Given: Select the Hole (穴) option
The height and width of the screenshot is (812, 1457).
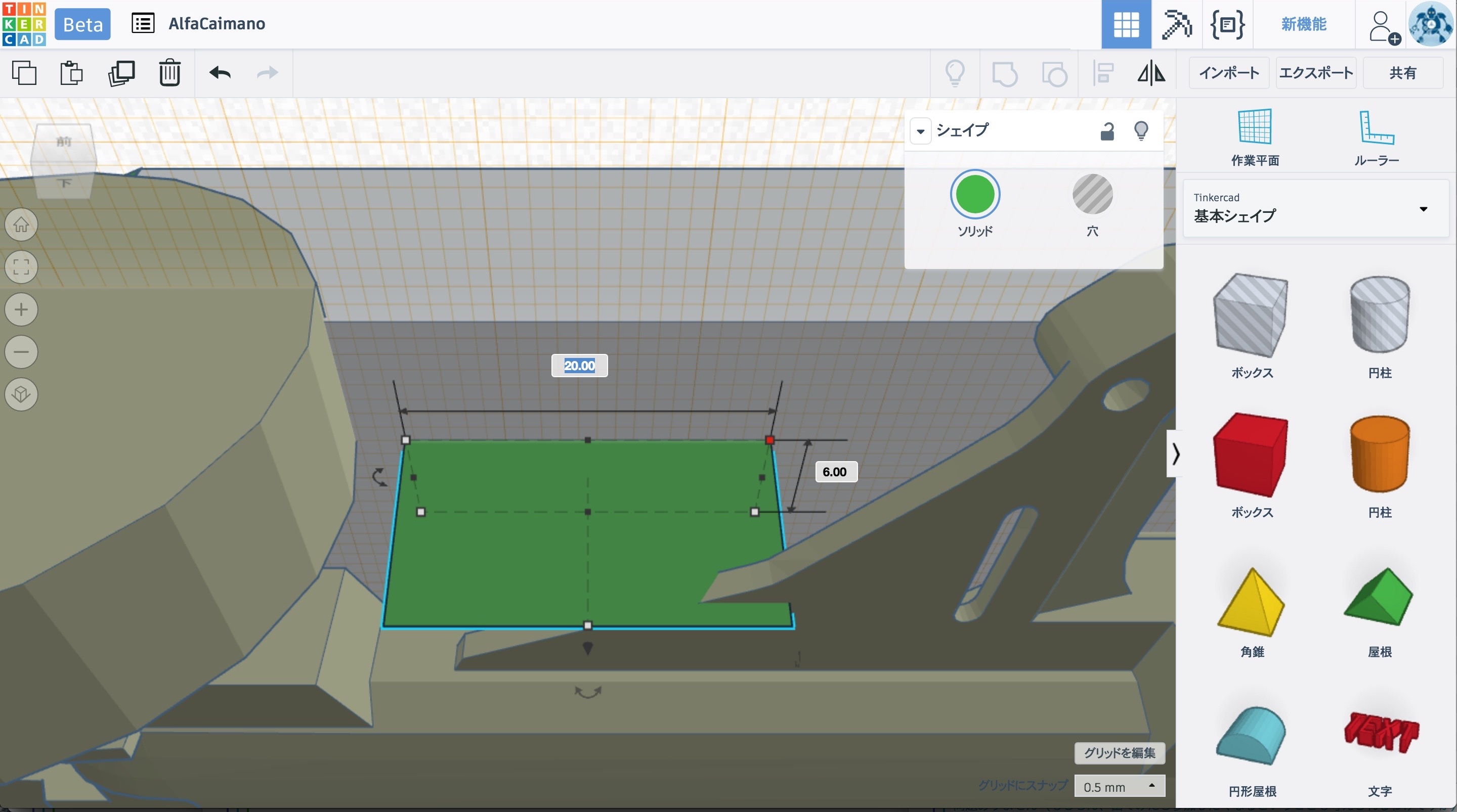Looking at the screenshot, I should pos(1092,195).
